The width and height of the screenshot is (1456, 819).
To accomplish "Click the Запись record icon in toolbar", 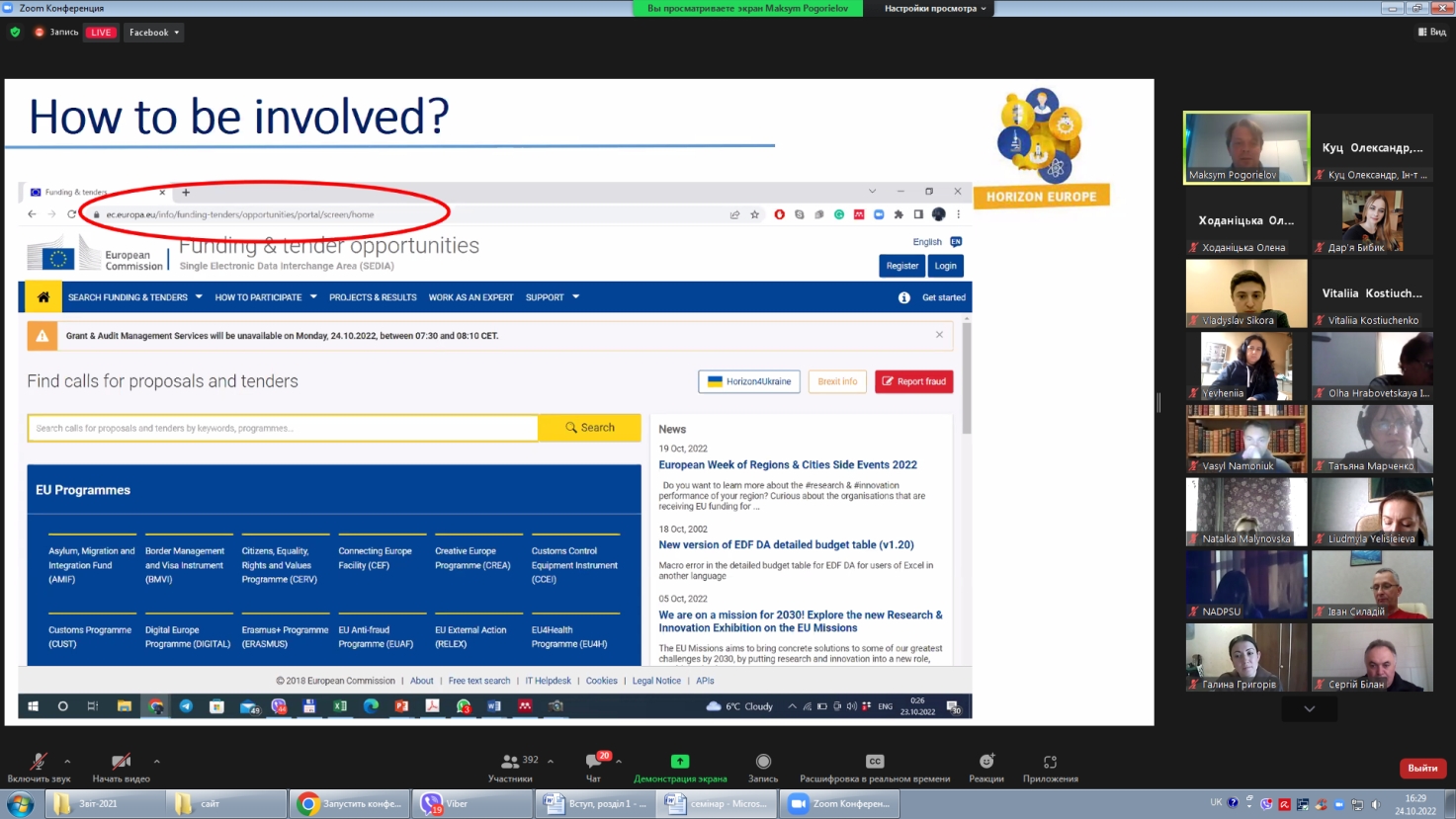I will [763, 761].
